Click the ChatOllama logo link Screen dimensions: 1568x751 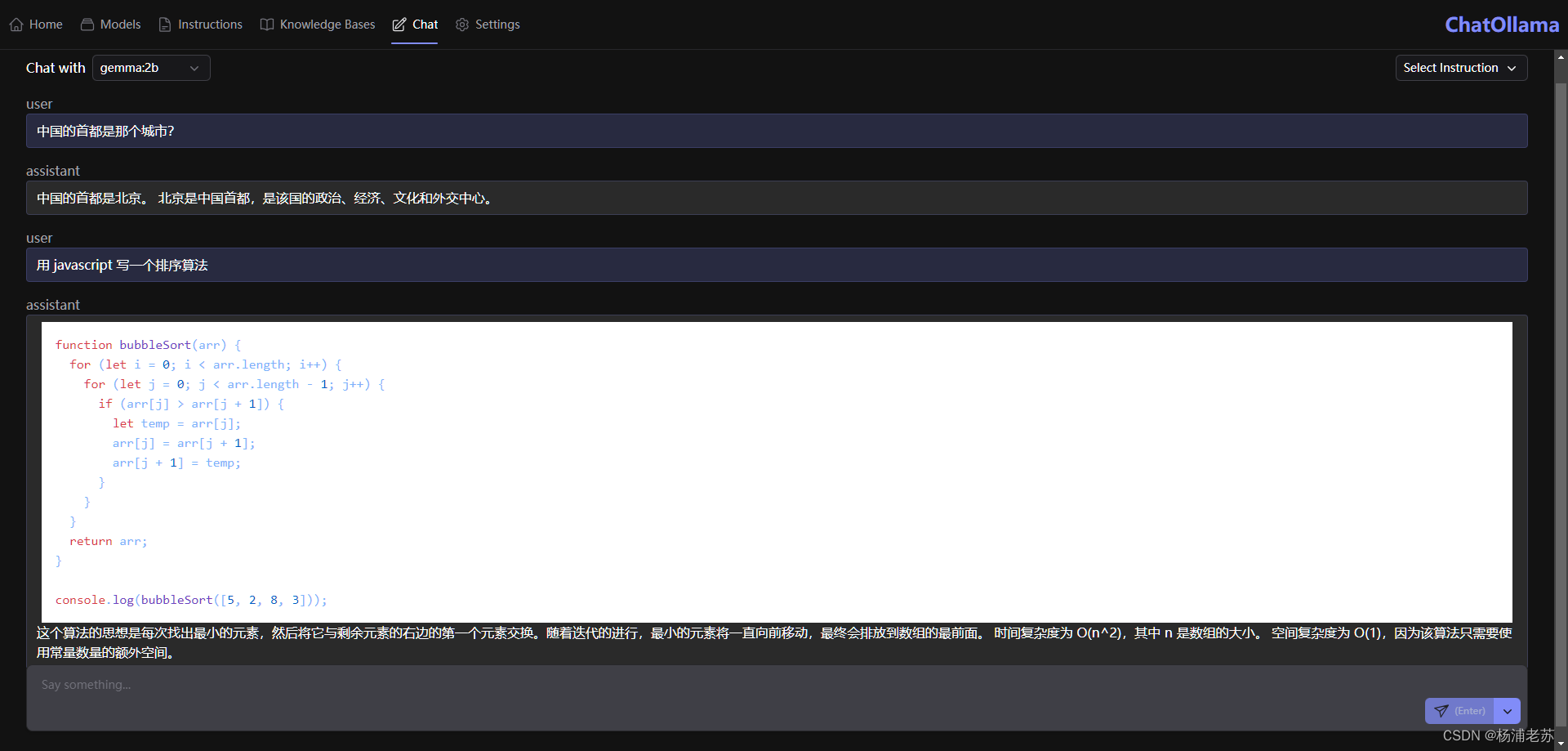tap(1502, 25)
